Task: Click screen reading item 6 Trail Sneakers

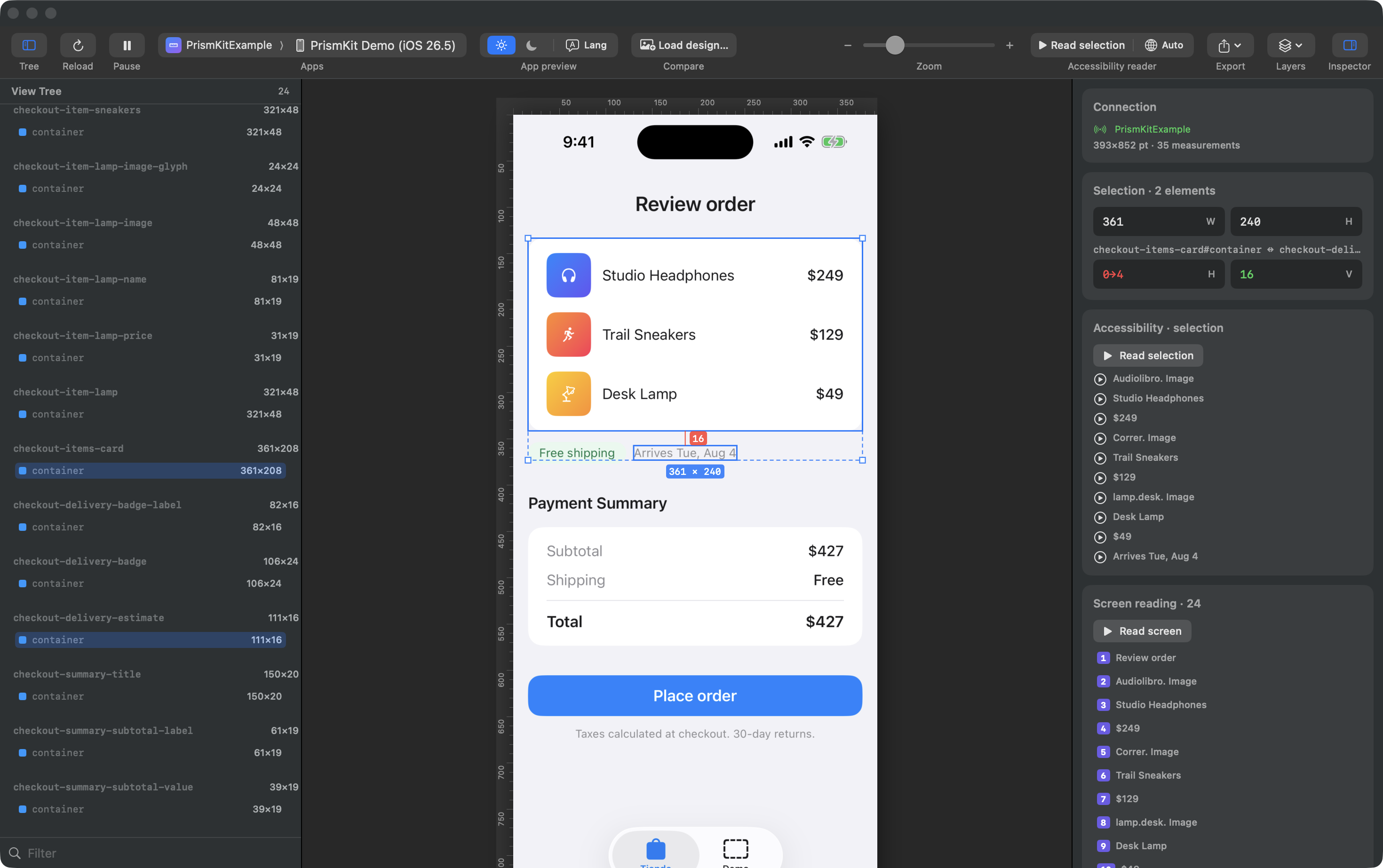Action: pyautogui.click(x=1138, y=775)
